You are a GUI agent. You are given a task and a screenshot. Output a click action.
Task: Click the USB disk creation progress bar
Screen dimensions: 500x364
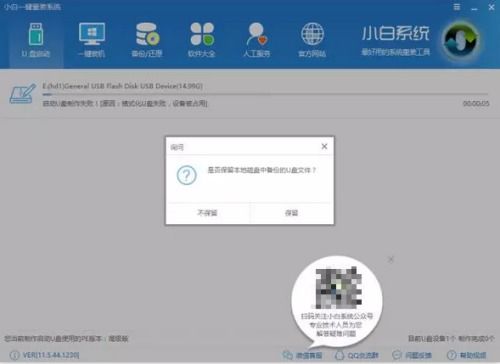(265, 95)
